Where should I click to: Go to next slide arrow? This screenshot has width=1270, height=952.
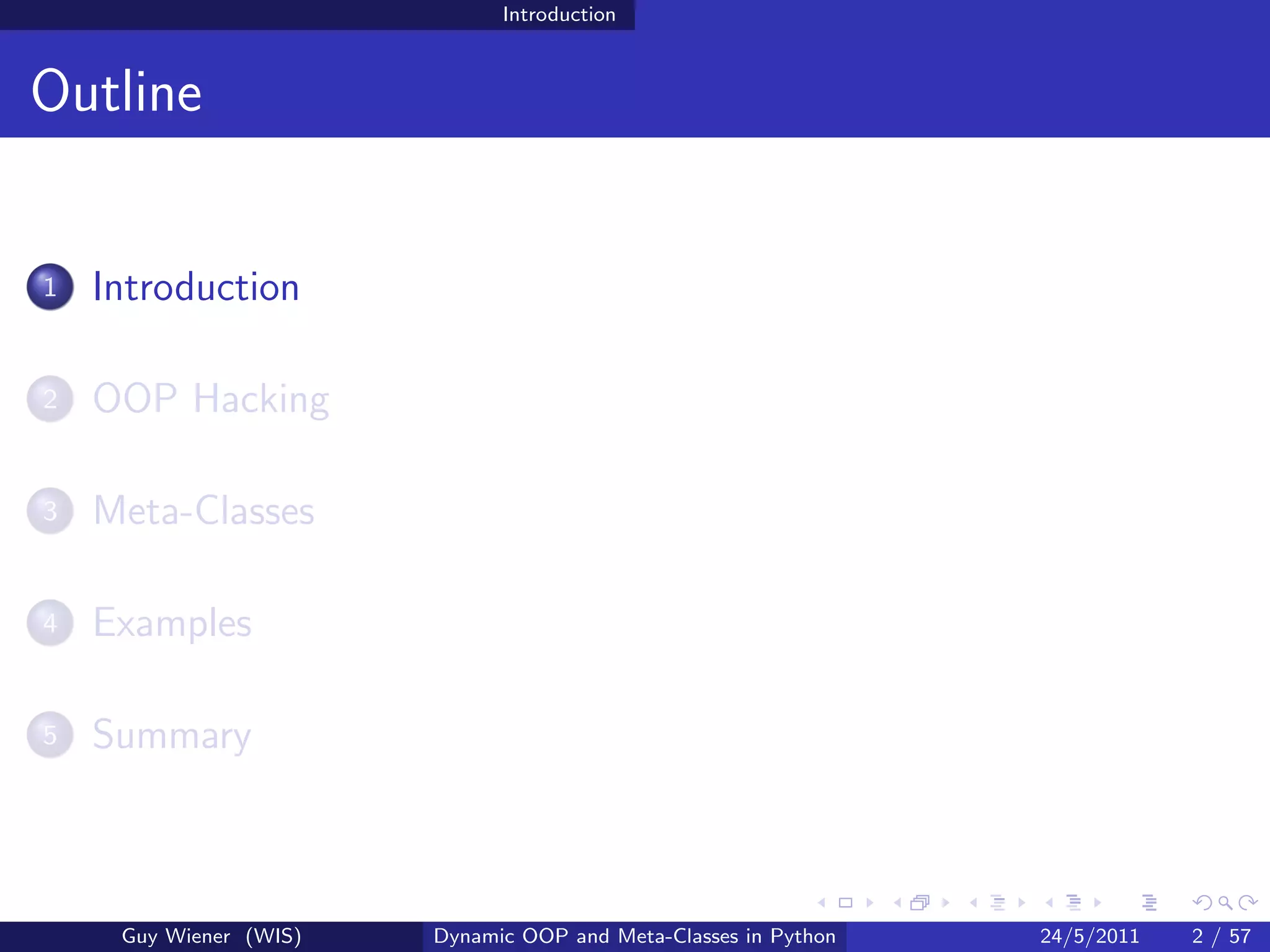tap(869, 903)
